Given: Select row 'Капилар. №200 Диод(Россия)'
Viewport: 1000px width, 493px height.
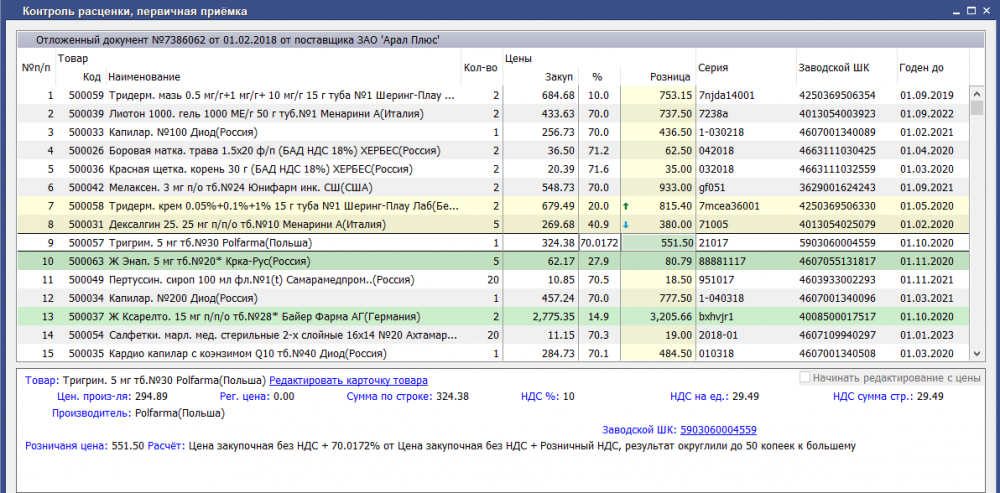Looking at the screenshot, I should coord(494,298).
